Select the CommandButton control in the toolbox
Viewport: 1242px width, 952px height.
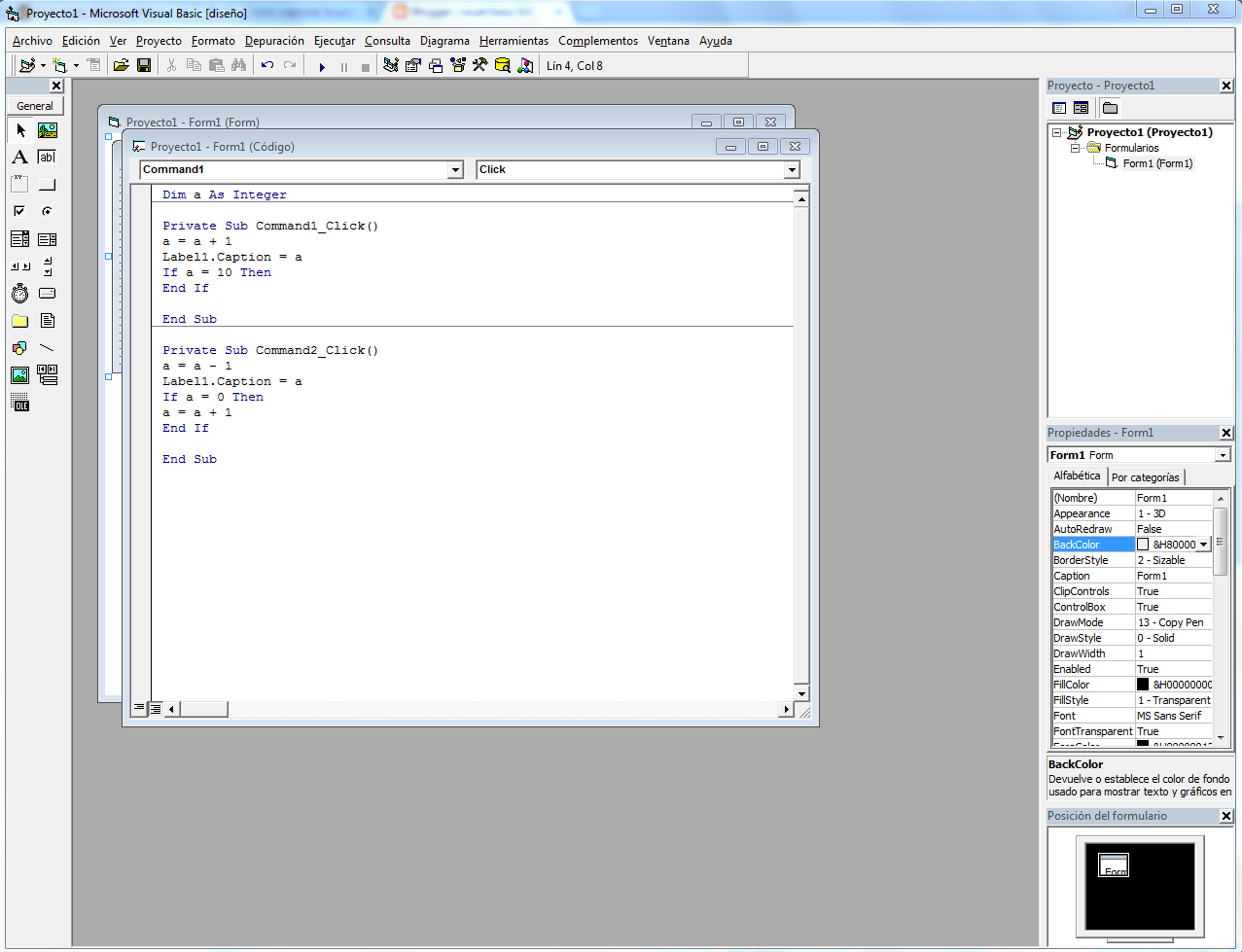point(47,184)
